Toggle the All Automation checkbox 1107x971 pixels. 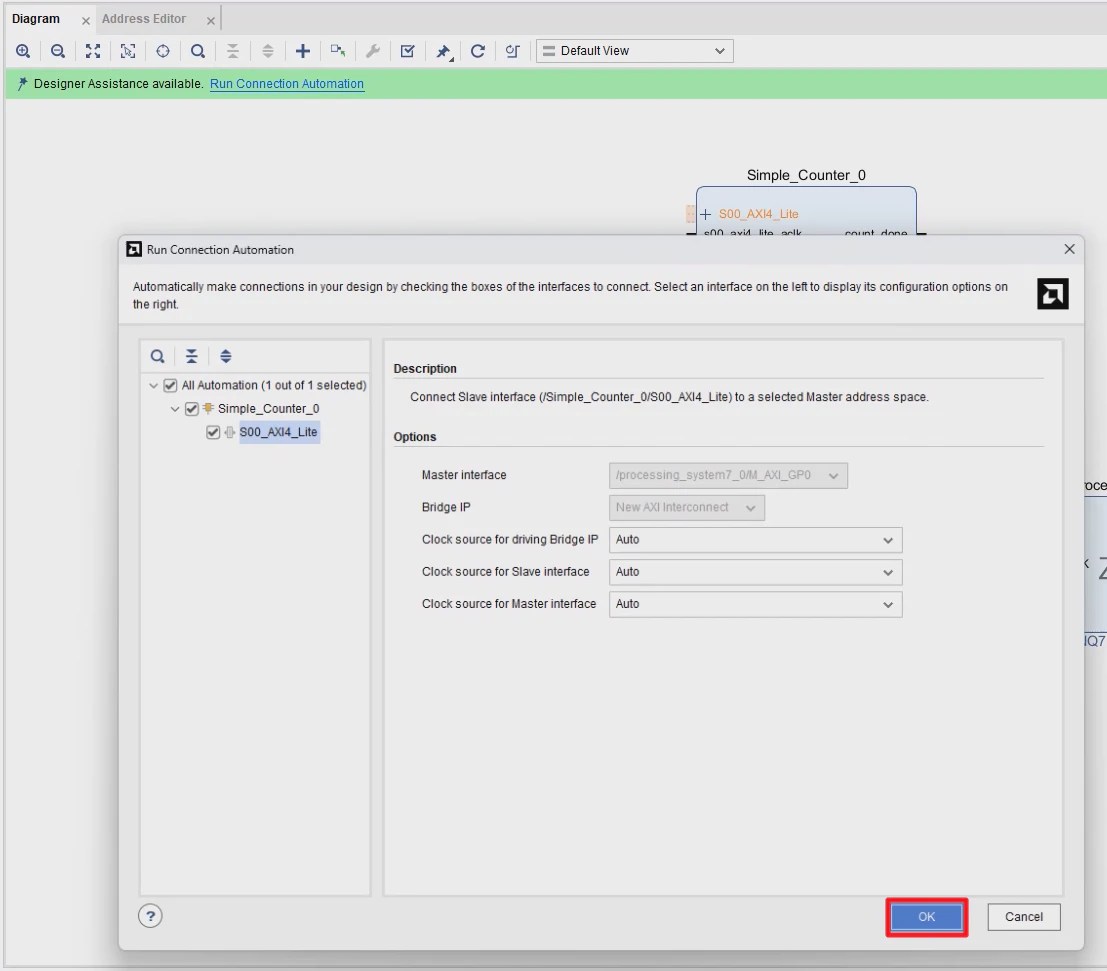point(170,385)
